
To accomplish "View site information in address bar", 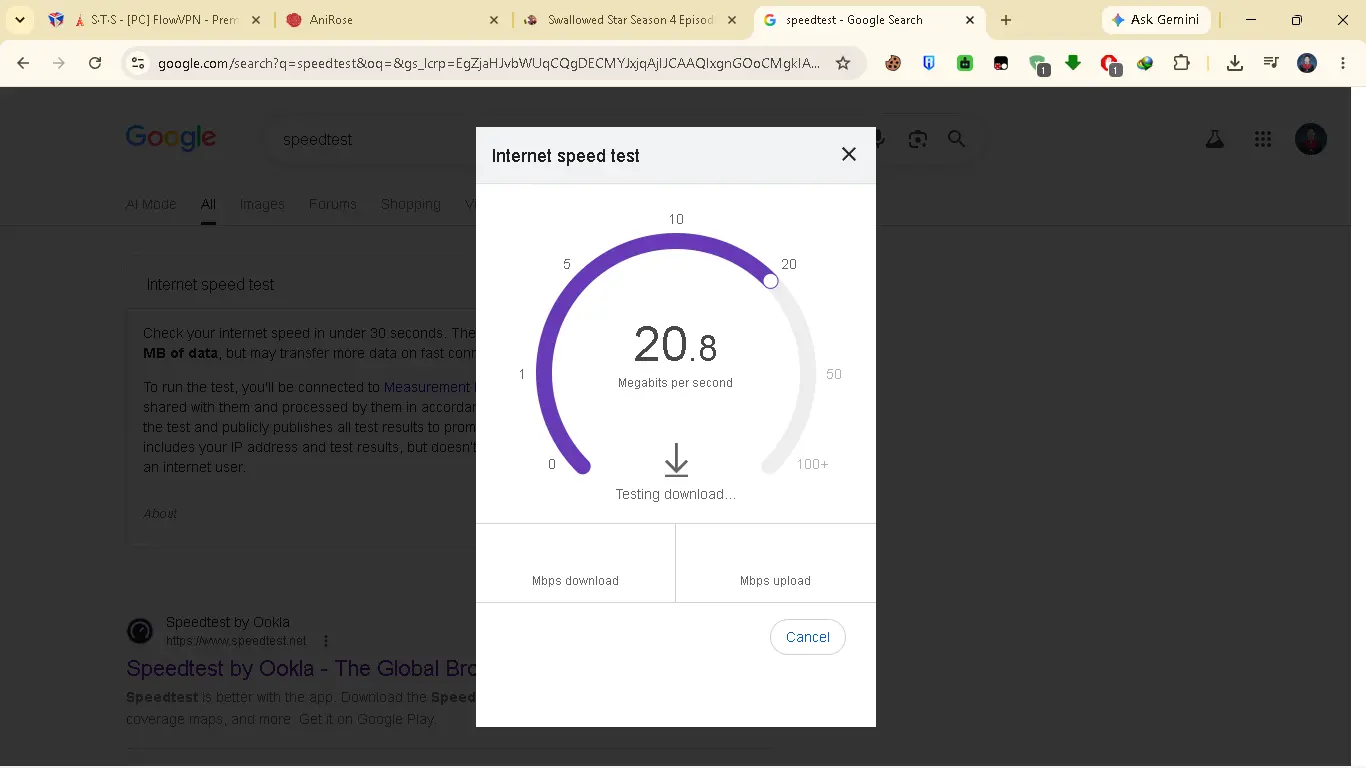I will (138, 63).
